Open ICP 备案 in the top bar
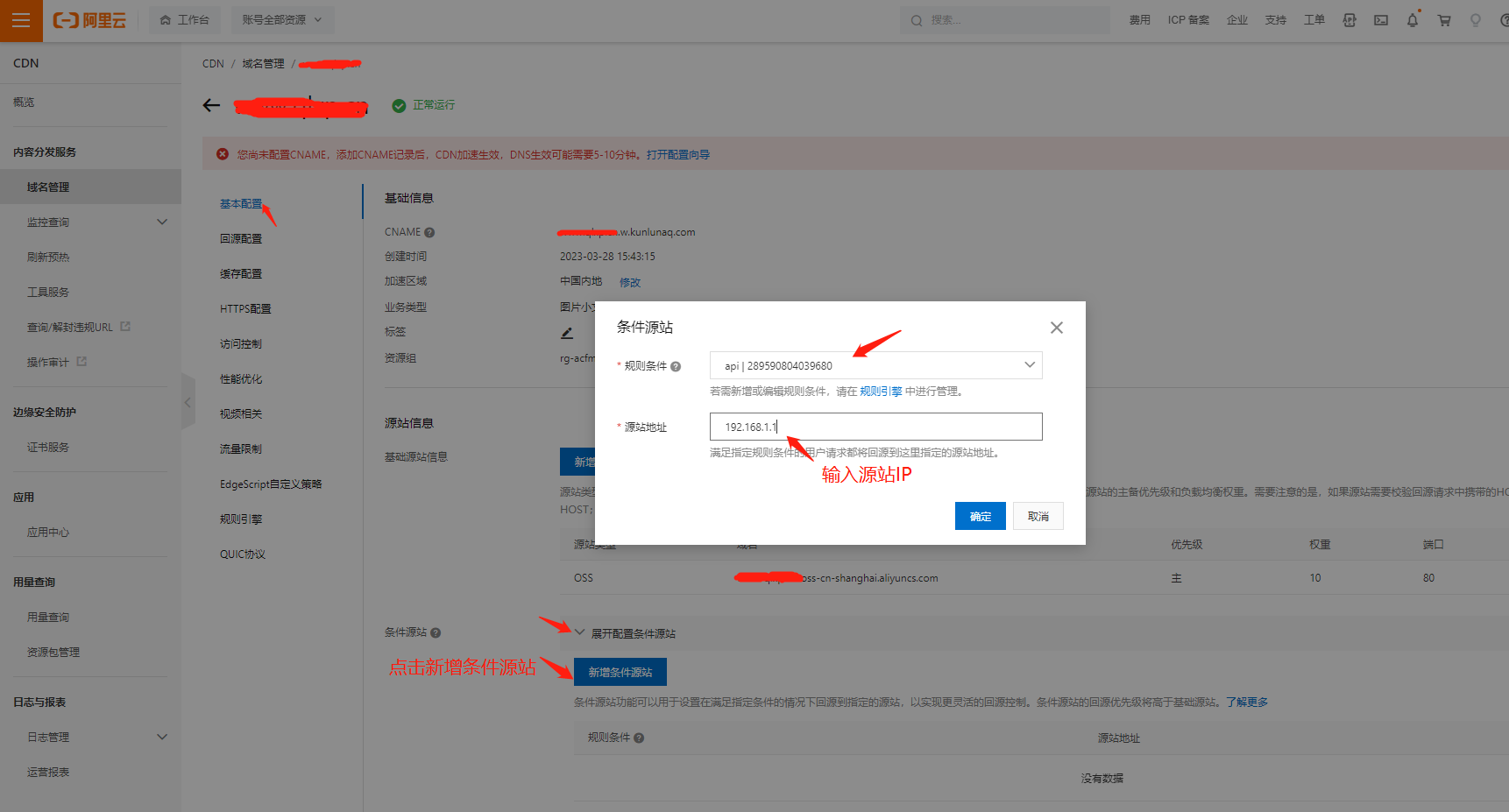 [1188, 20]
